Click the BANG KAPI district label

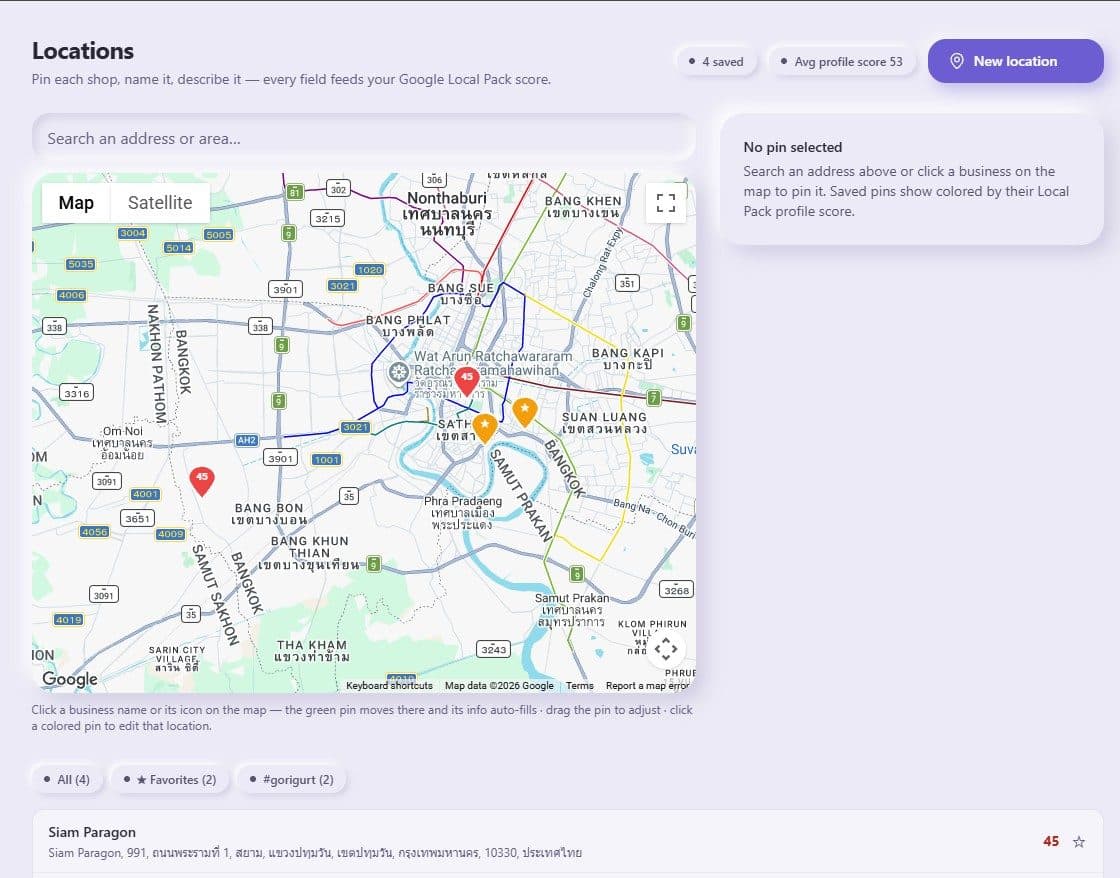pyautogui.click(x=628, y=359)
